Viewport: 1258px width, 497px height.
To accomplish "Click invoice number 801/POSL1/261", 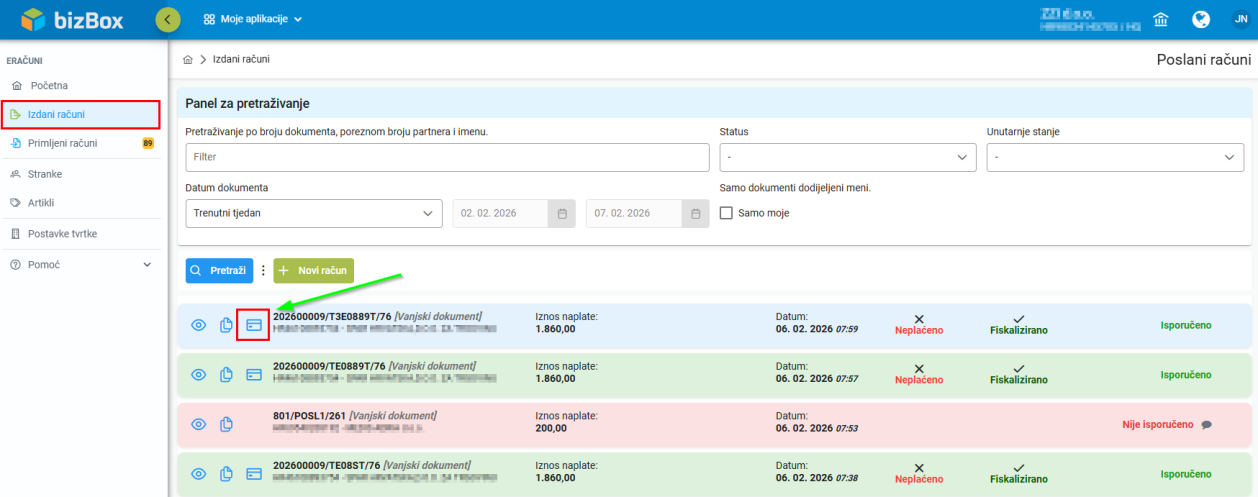I will pos(311,415).
